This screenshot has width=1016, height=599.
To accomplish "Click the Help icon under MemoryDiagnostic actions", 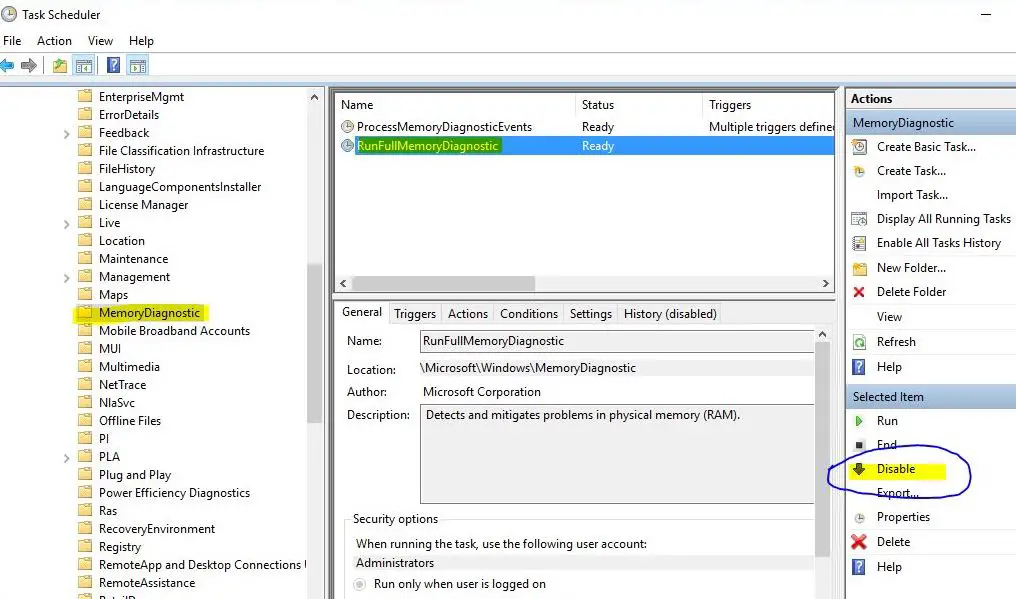I will click(x=859, y=368).
